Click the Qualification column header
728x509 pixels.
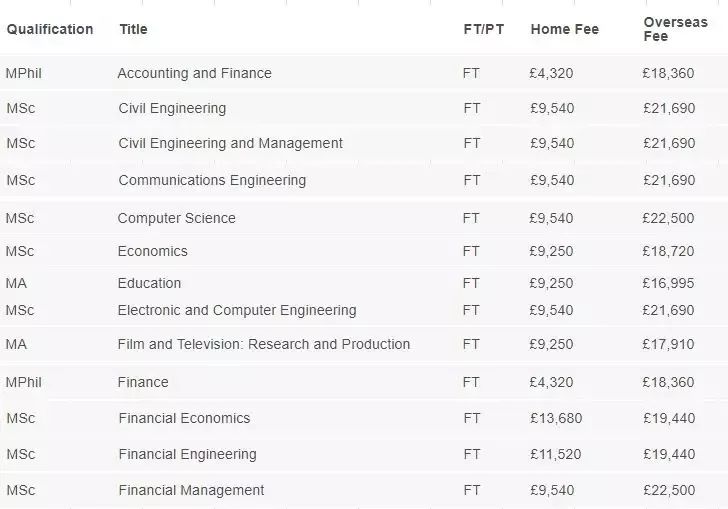[x=50, y=29]
